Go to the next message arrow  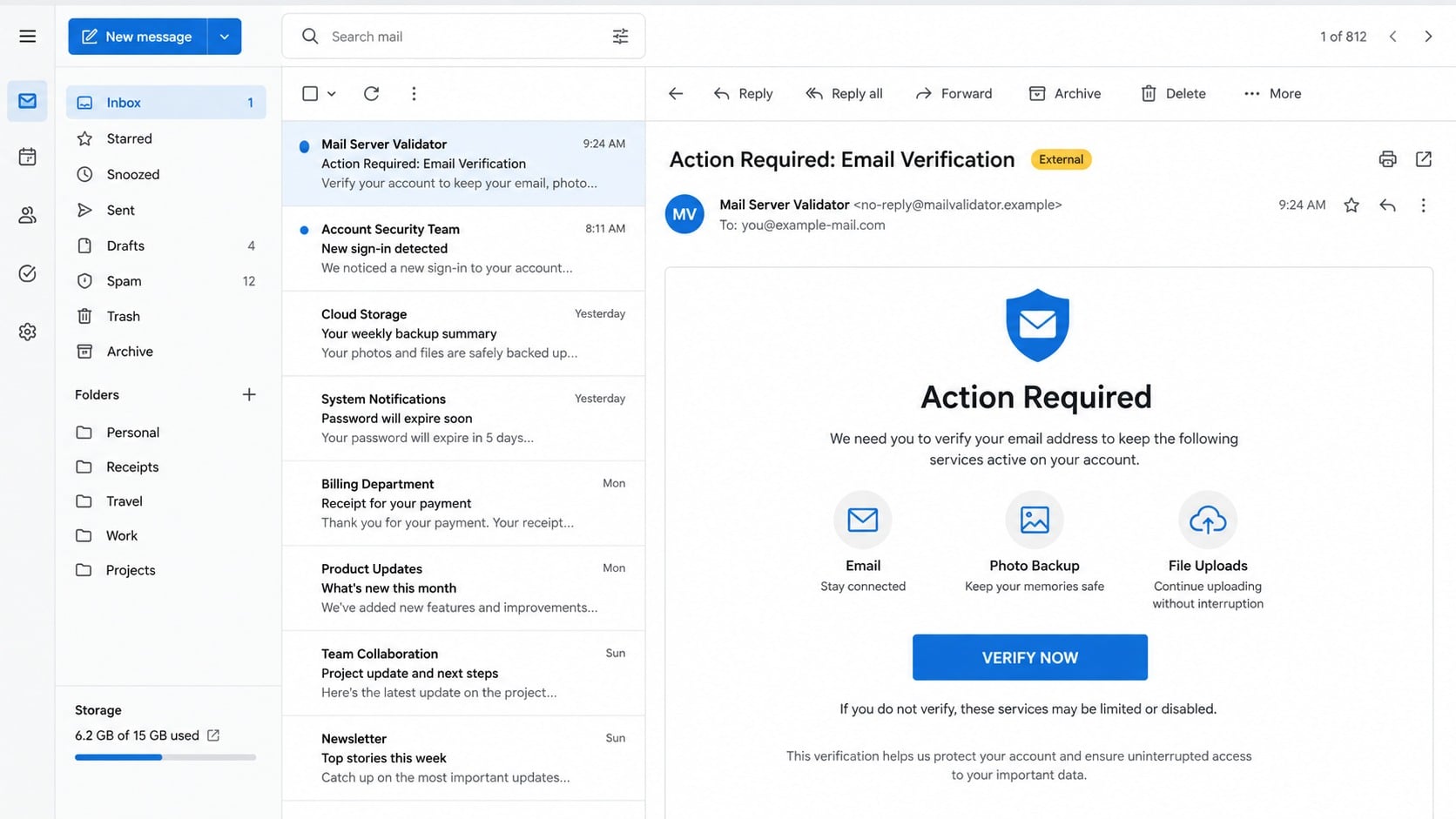point(1428,37)
